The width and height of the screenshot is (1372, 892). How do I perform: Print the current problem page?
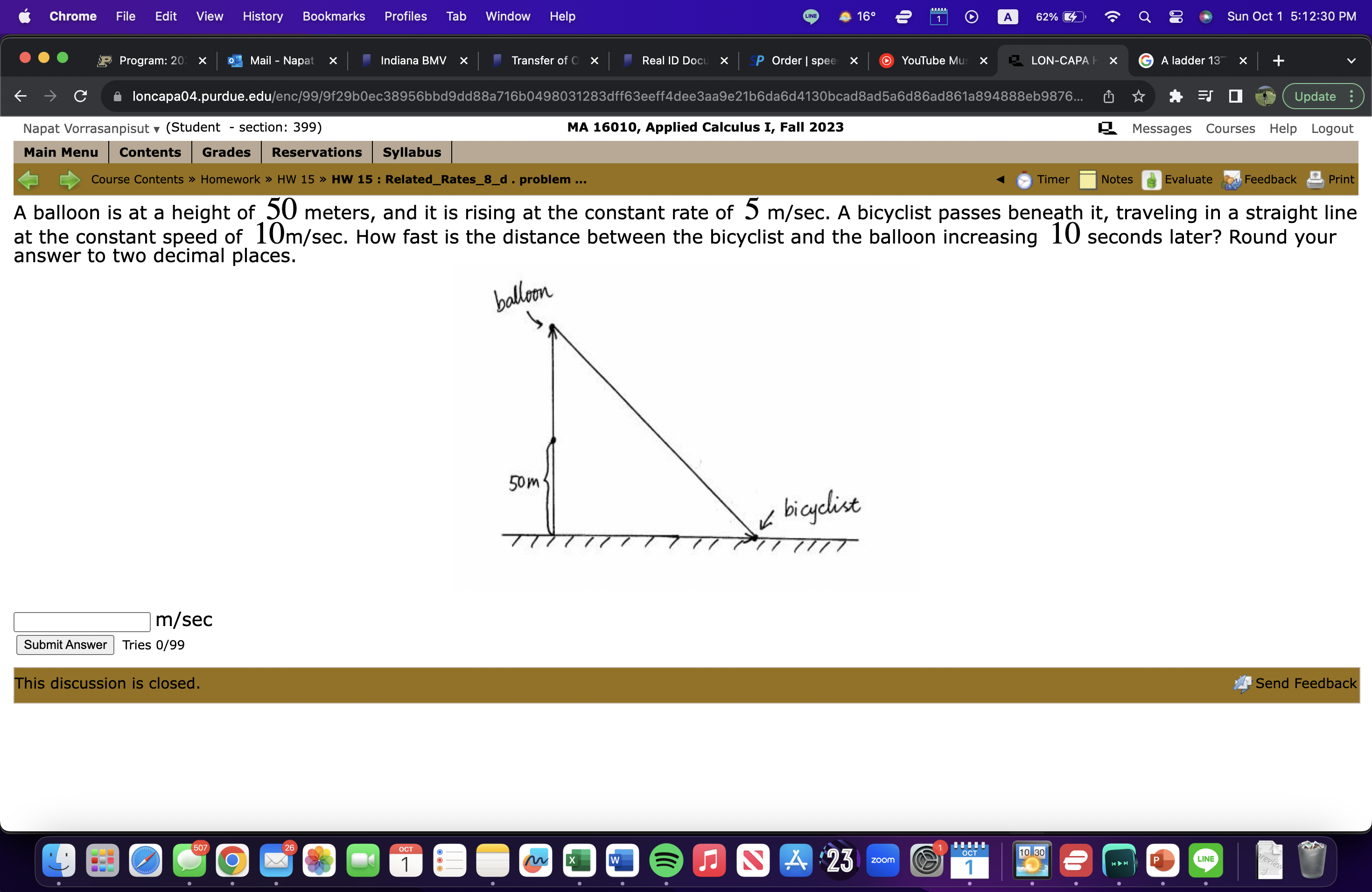(1330, 179)
